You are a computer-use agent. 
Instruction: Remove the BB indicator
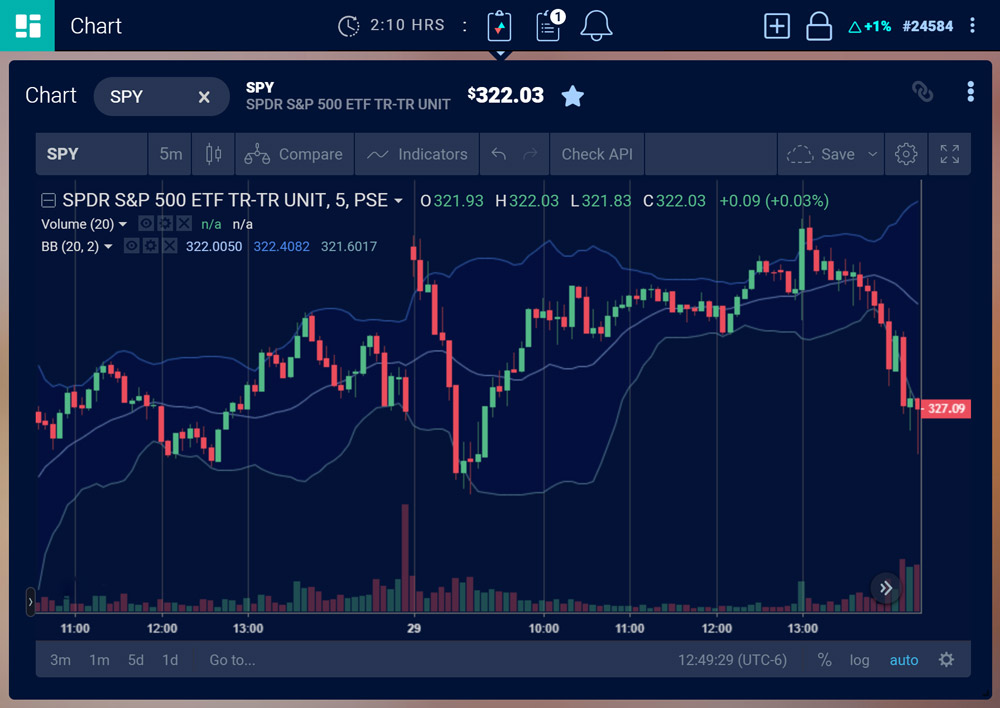[x=169, y=246]
